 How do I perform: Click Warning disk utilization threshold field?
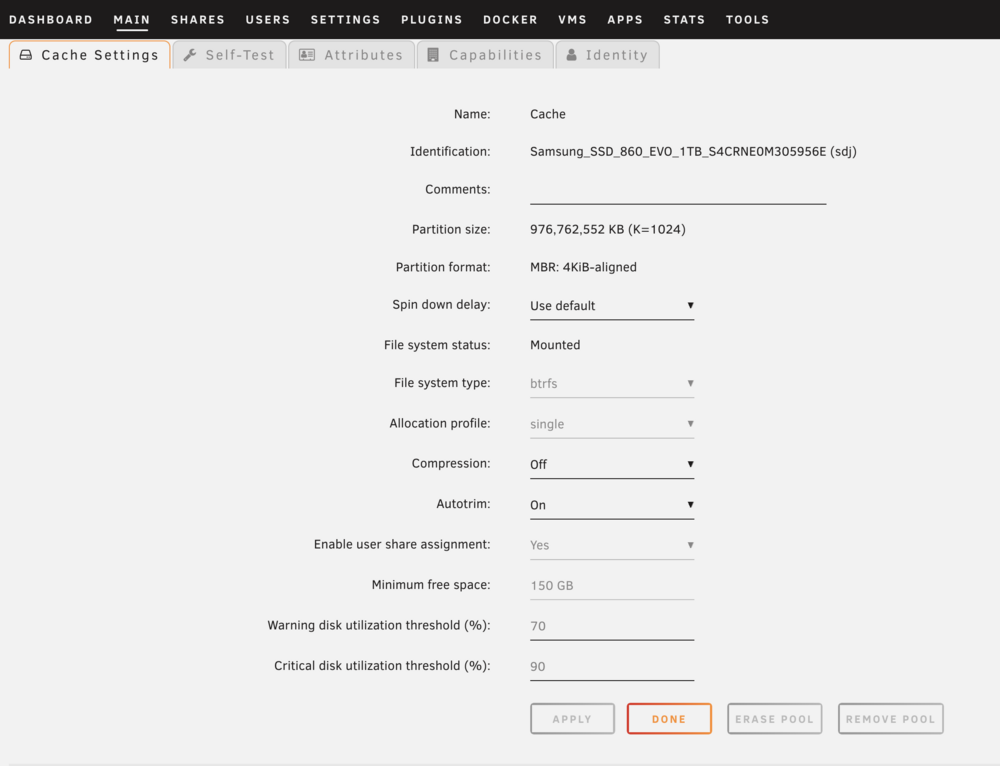coord(612,626)
